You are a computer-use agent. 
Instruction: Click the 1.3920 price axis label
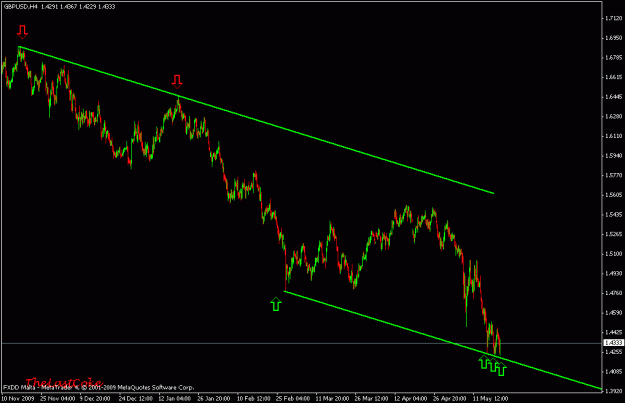(613, 391)
